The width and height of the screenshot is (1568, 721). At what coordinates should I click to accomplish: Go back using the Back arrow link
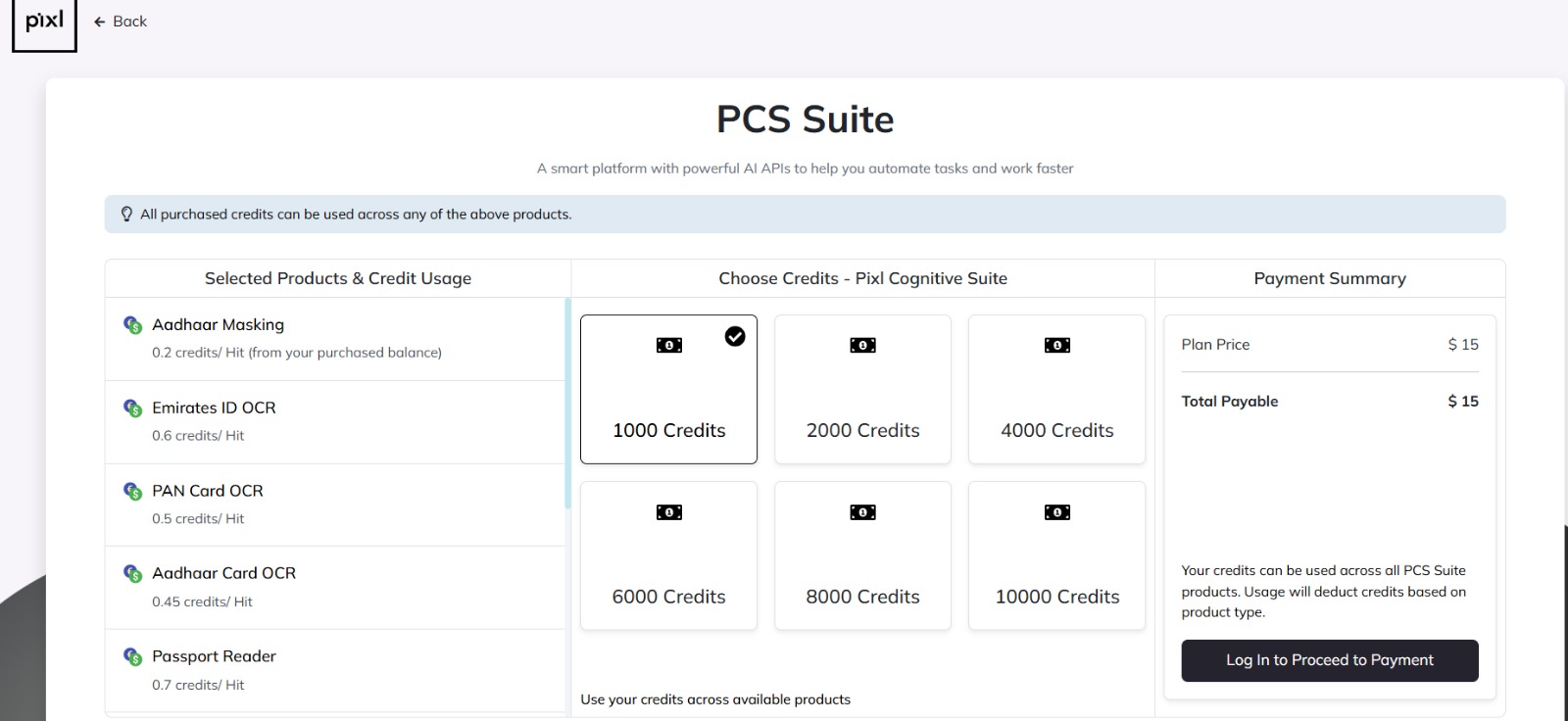coord(121,22)
